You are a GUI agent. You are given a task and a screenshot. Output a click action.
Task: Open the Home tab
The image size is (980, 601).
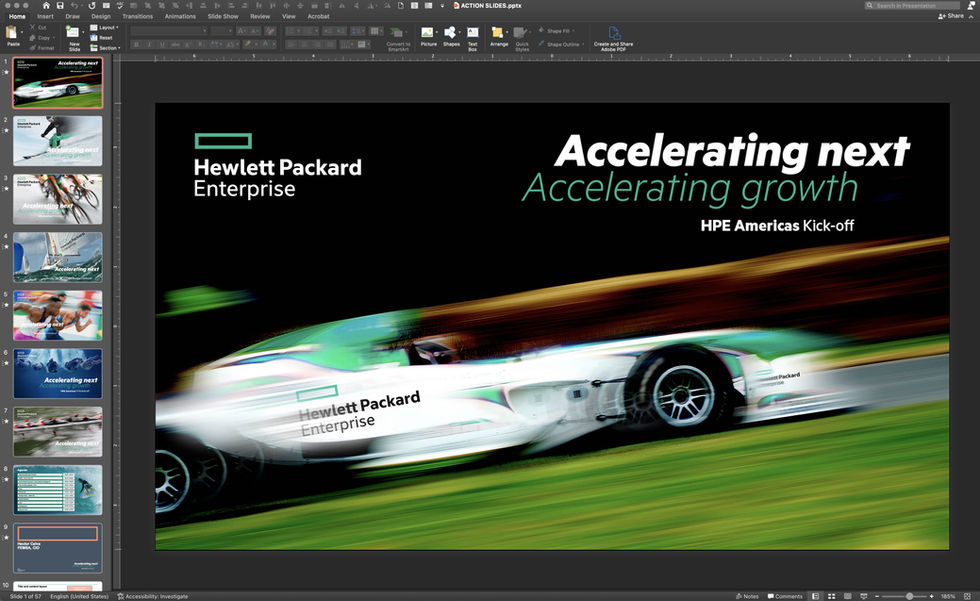[18, 16]
